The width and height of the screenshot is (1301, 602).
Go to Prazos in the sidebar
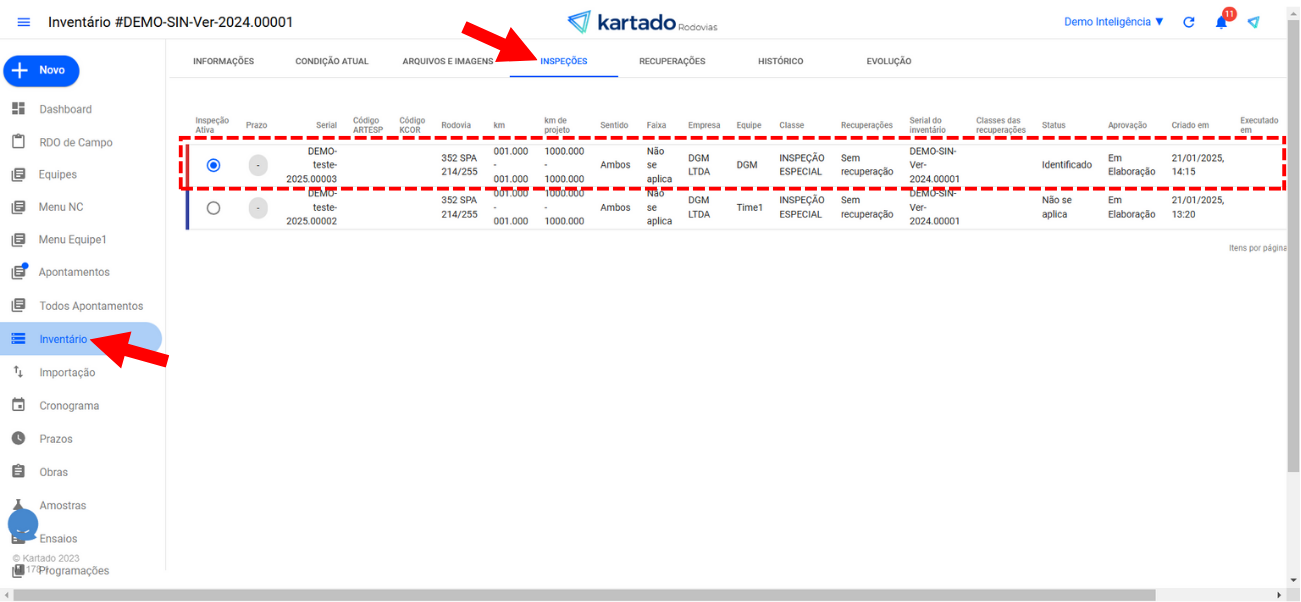pyautogui.click(x=55, y=439)
